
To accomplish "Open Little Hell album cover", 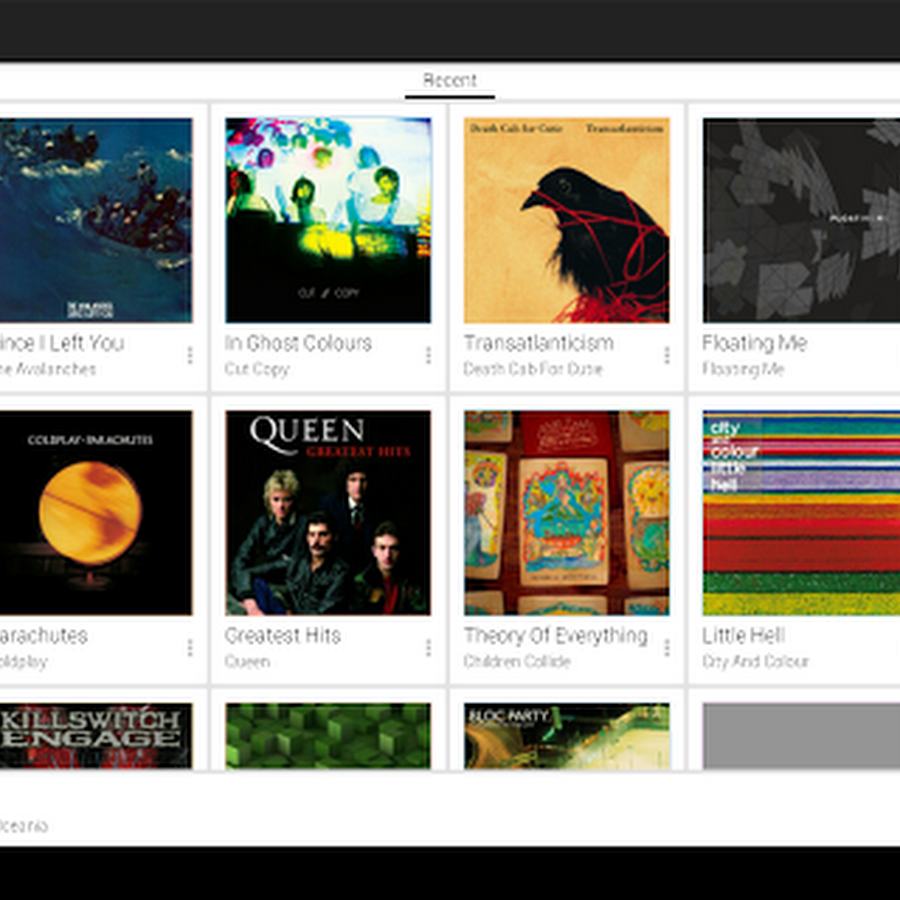I will [801, 513].
